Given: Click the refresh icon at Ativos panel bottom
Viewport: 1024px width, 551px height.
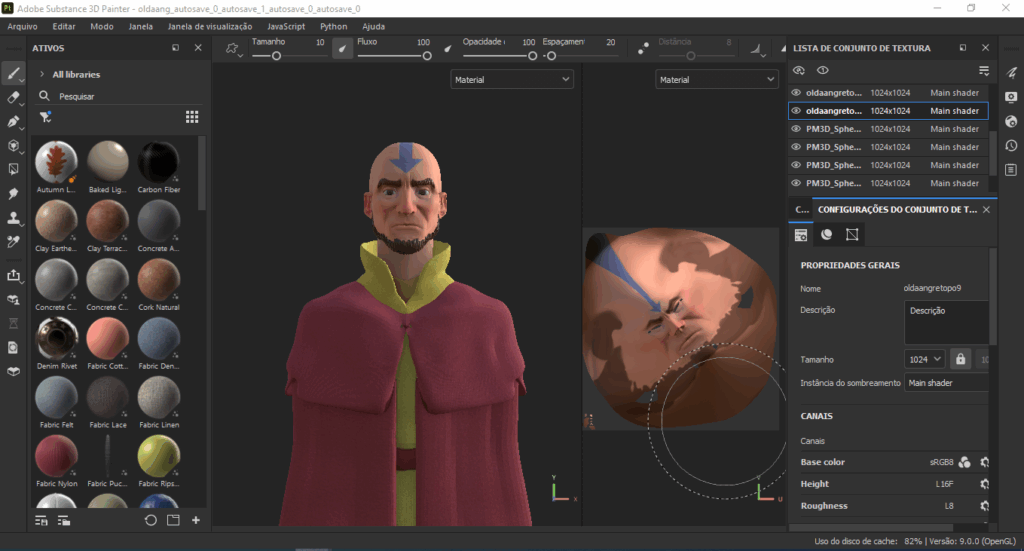Looking at the screenshot, I should point(151,520).
